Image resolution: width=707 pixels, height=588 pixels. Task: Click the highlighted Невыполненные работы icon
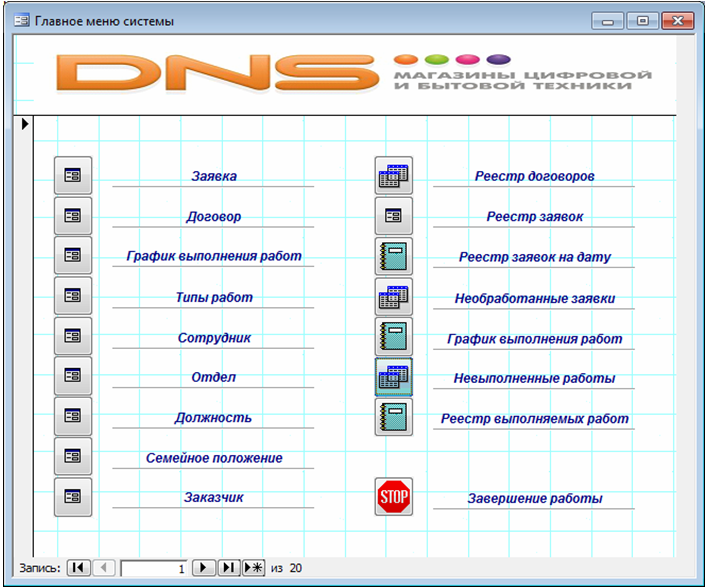pyautogui.click(x=393, y=377)
